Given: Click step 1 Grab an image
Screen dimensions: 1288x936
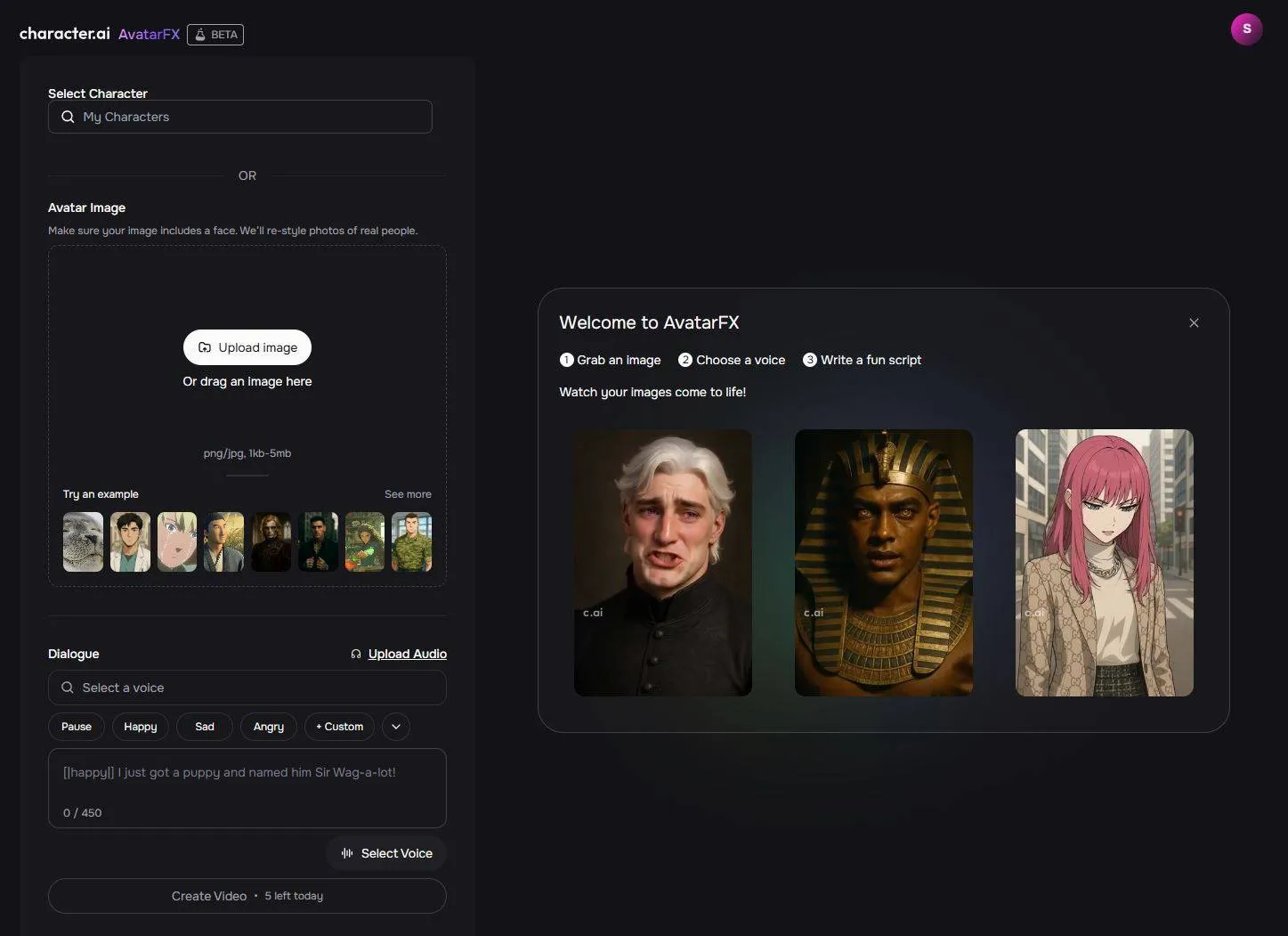Looking at the screenshot, I should click(x=610, y=360).
